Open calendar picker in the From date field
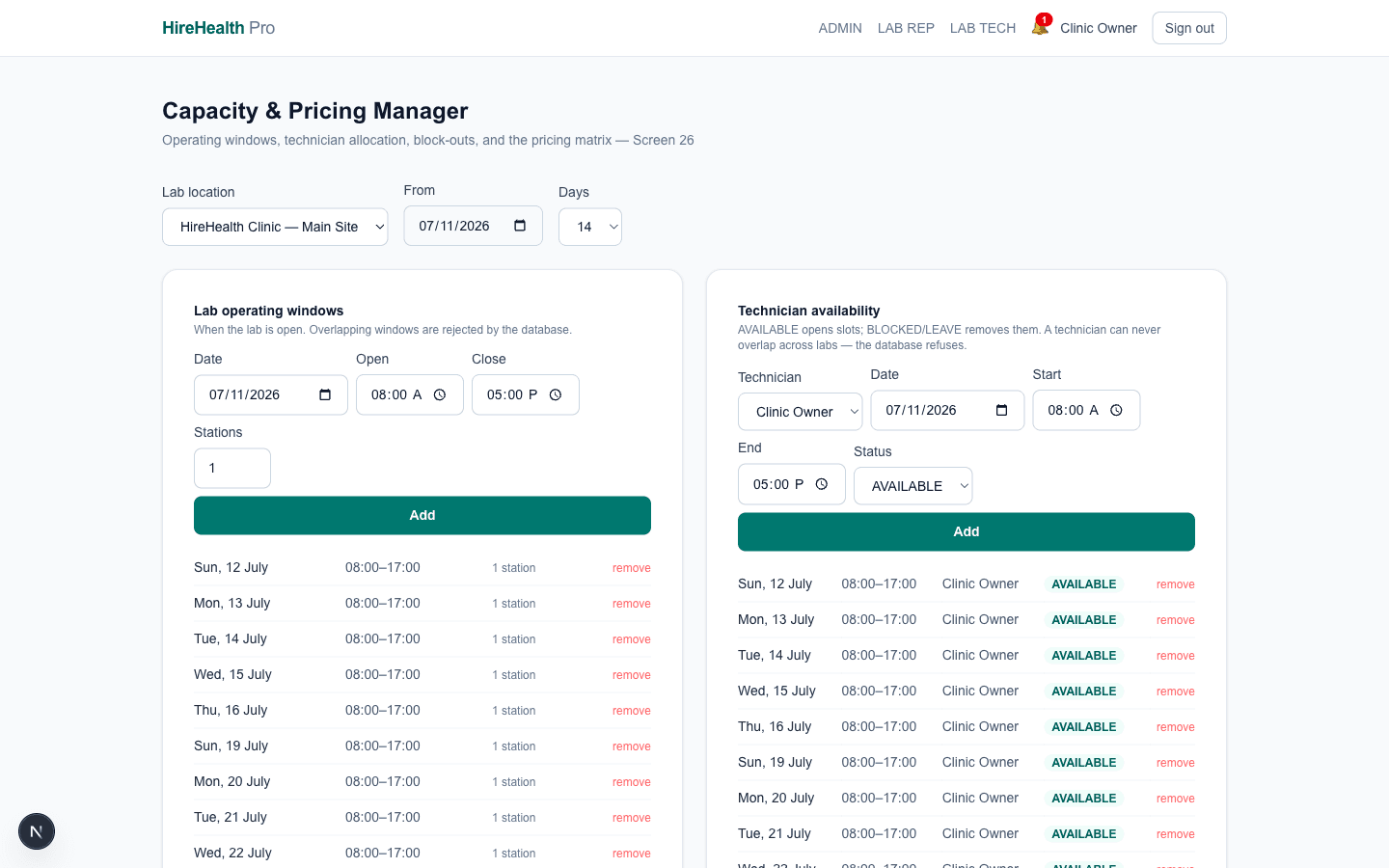Viewport: 1389px width, 868px height. point(520,226)
